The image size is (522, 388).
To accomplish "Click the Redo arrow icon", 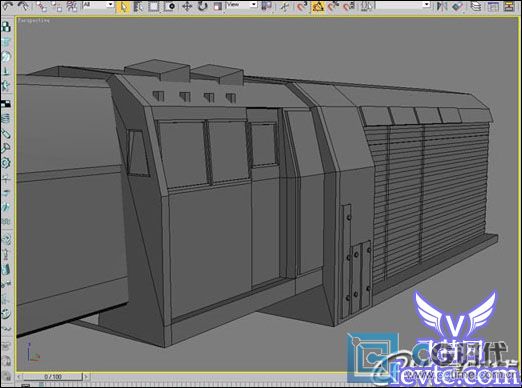I will point(23,5).
